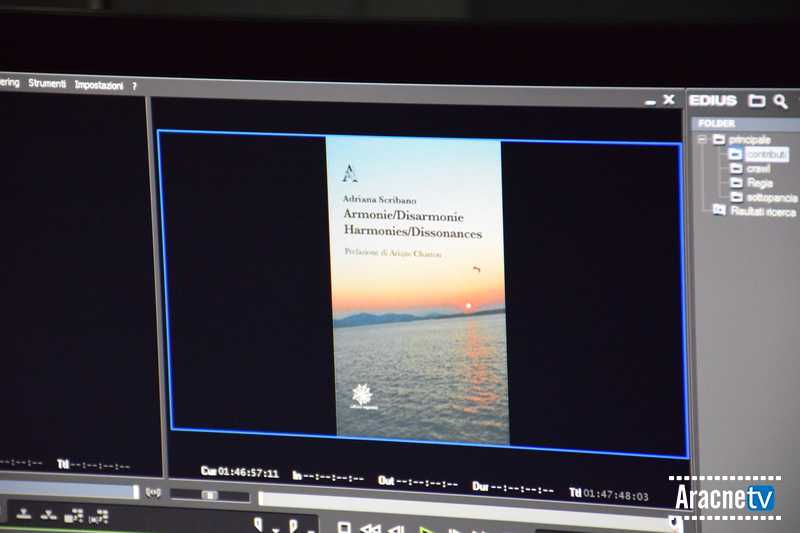
Task: Click the Ttl timecode 01:47:48:03
Action: (609, 494)
